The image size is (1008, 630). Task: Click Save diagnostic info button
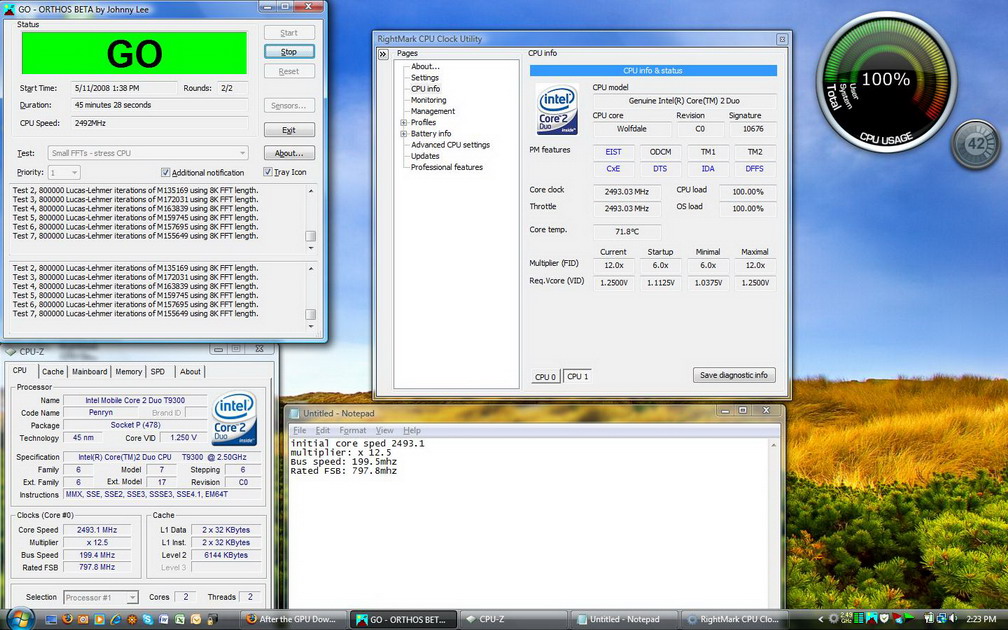coord(734,375)
